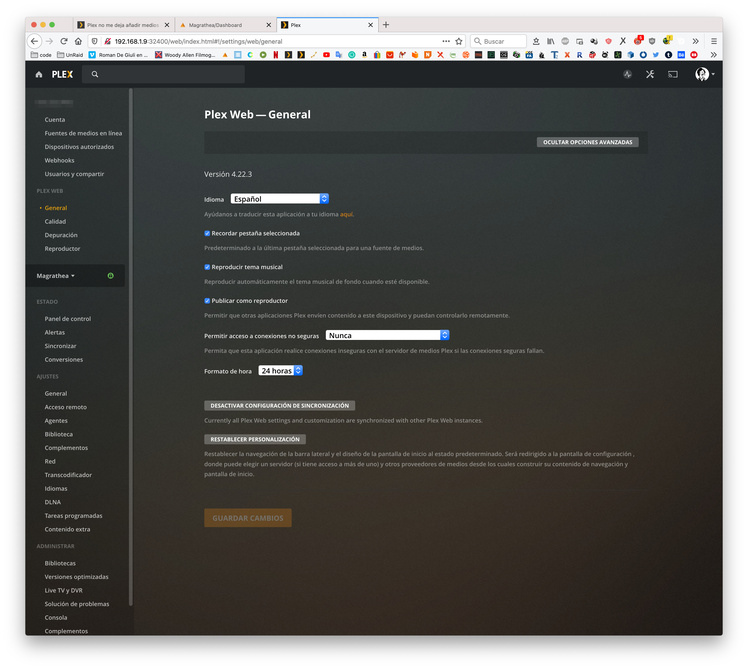Image resolution: width=748 pixels, height=669 pixels.
Task: Toggle Reproducir tema musical checkbox
Action: pyautogui.click(x=207, y=267)
